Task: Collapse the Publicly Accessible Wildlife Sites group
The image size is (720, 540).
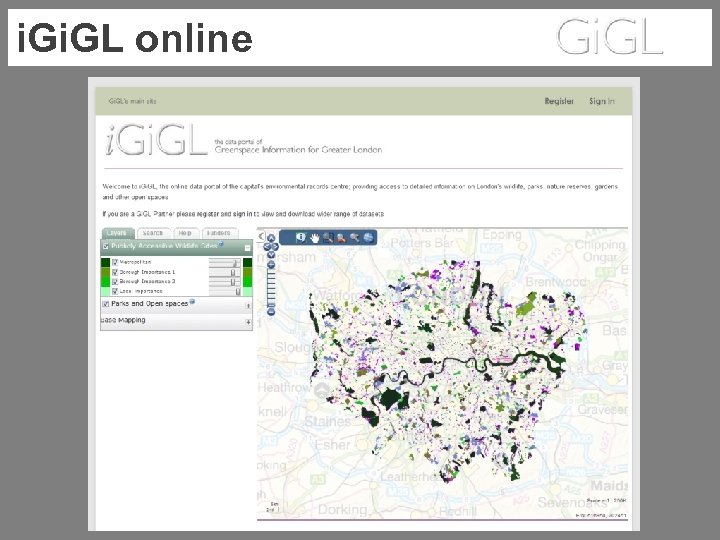Action: 248,248
